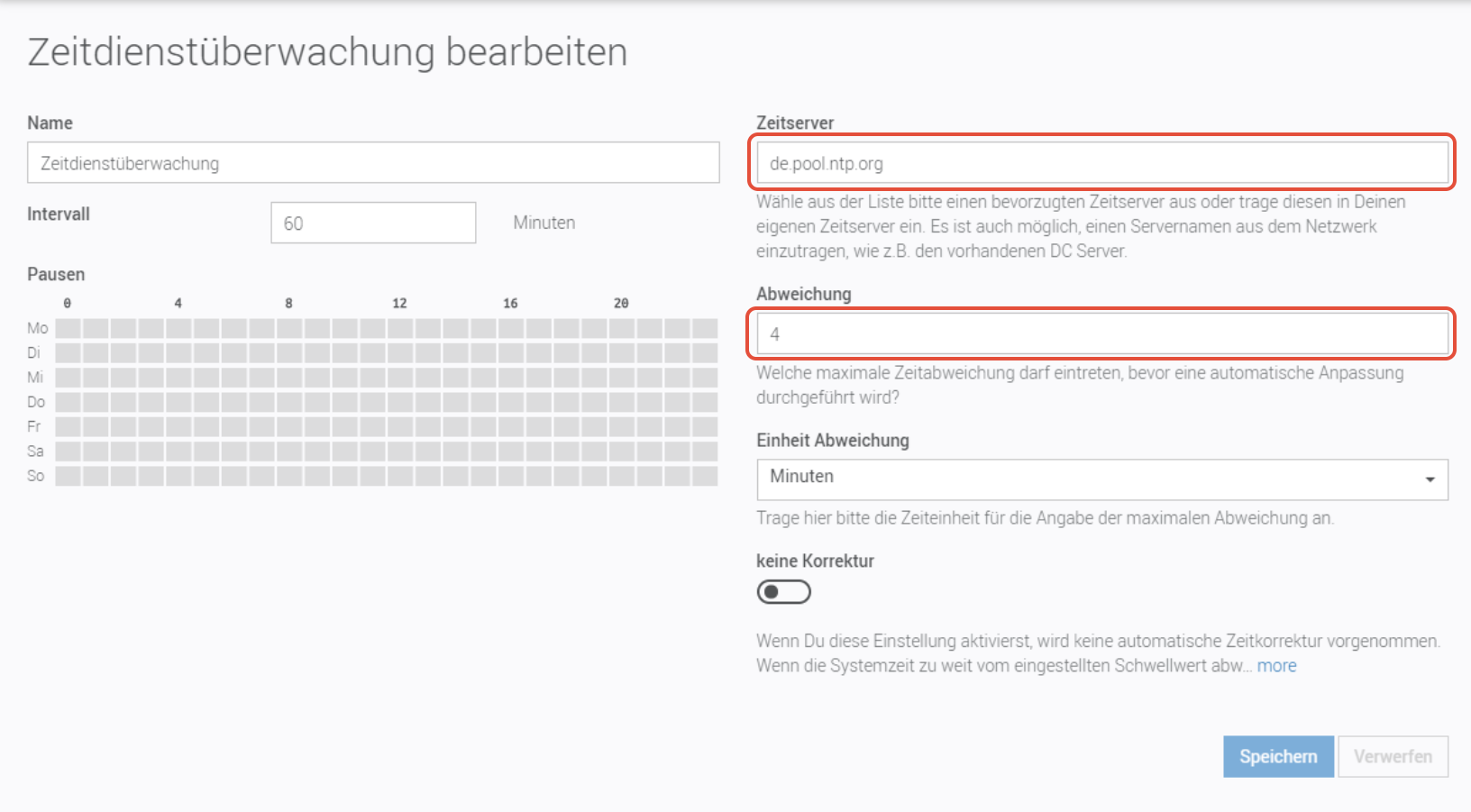Click hour 12 header in Pausen grid

click(x=400, y=303)
